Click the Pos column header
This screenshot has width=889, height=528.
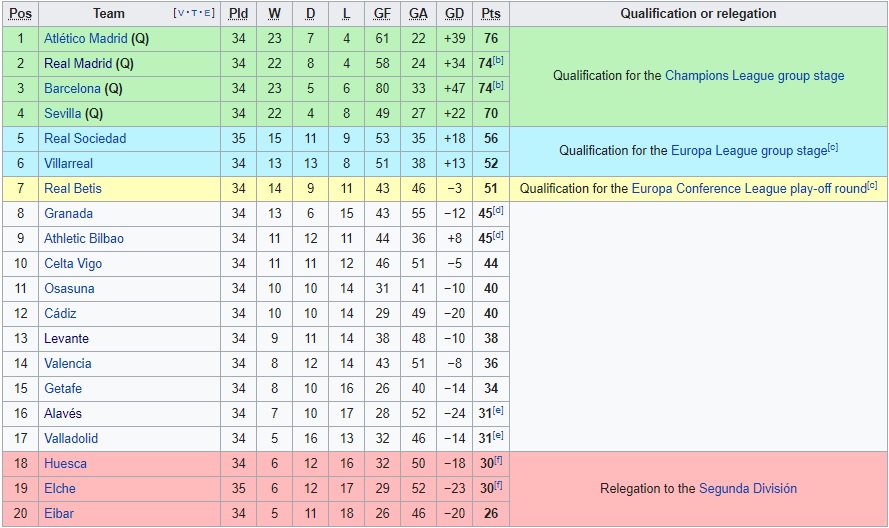point(21,13)
